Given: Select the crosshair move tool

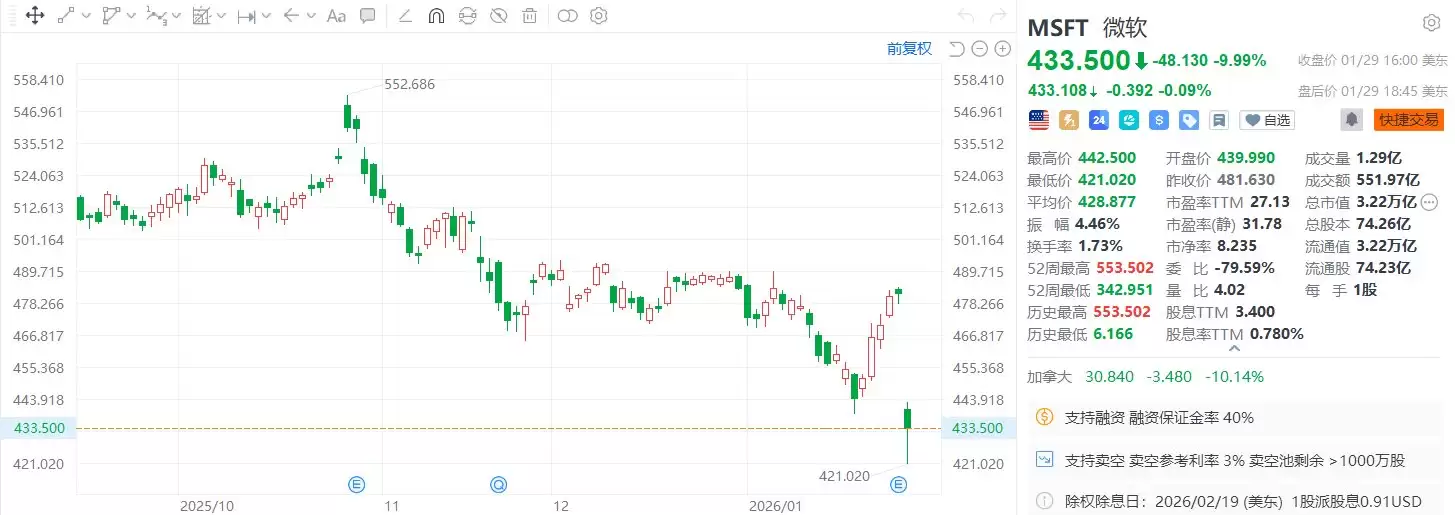Looking at the screenshot, I should pos(34,16).
